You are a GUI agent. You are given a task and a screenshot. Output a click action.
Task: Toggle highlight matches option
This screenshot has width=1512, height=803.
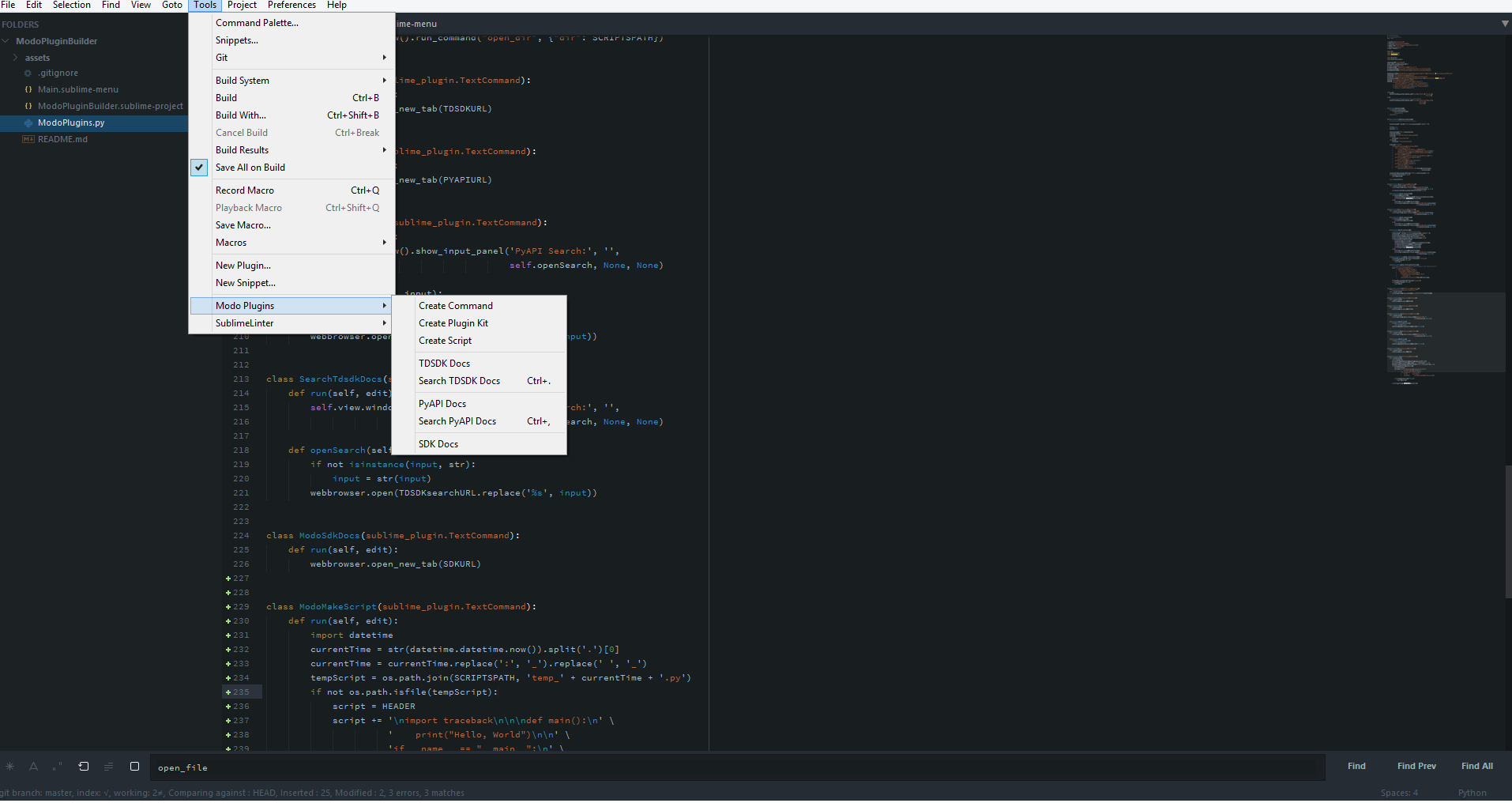click(x=134, y=766)
